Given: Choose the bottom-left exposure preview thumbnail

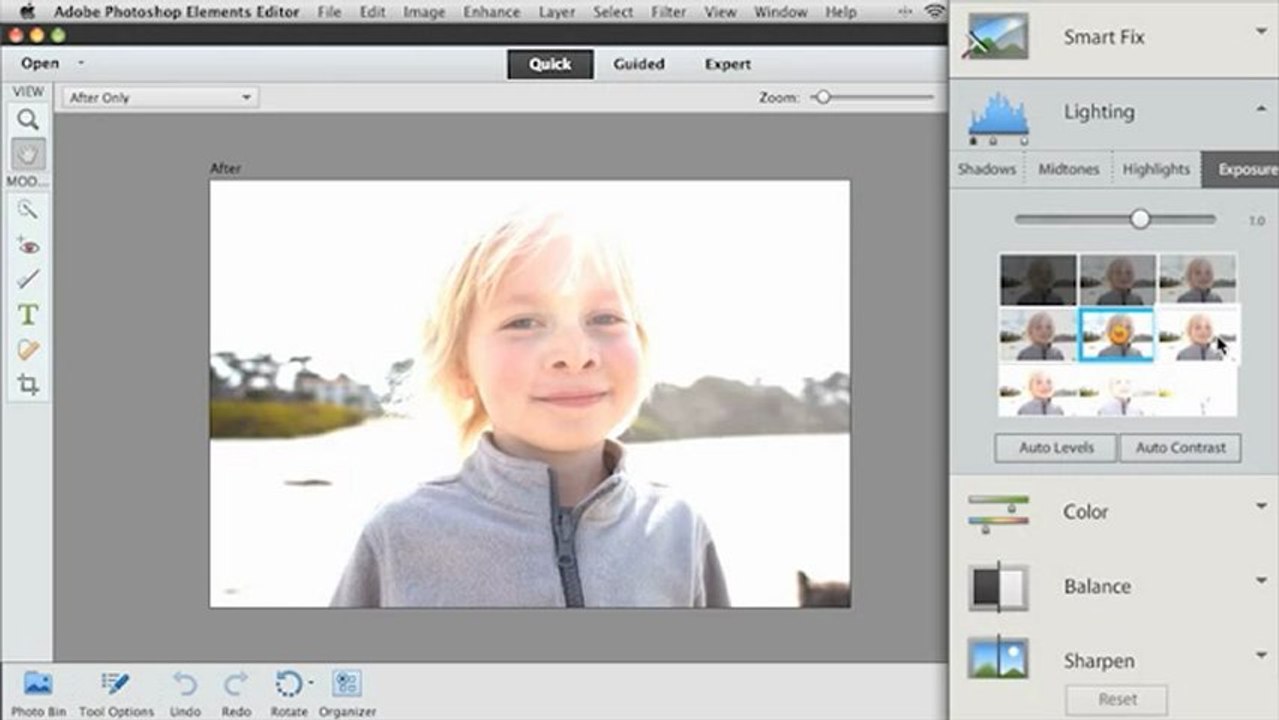Looking at the screenshot, I should (1039, 391).
